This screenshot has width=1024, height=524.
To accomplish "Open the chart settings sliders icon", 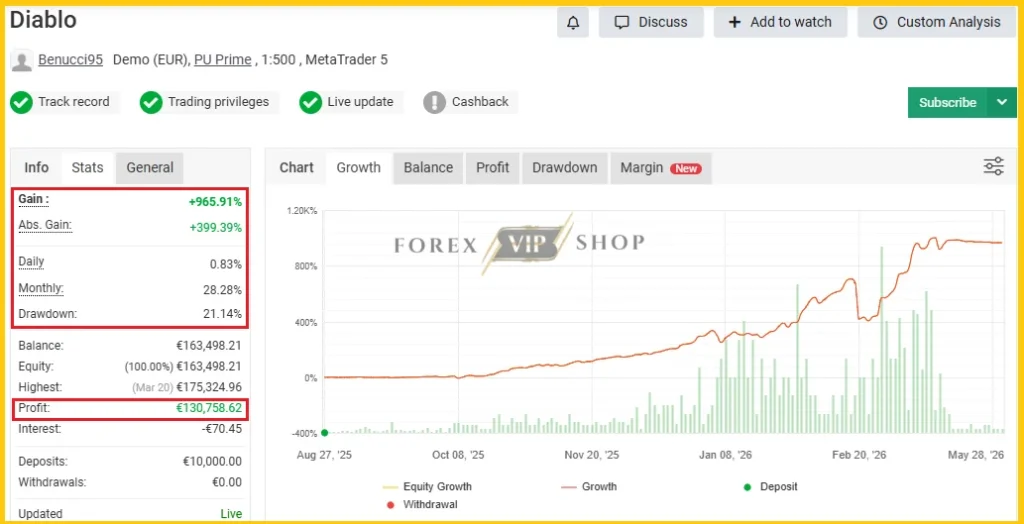I will [993, 167].
